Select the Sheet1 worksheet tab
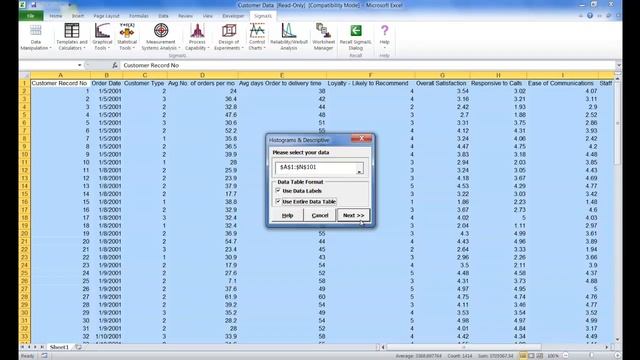The width and height of the screenshot is (640, 360). click(59, 347)
